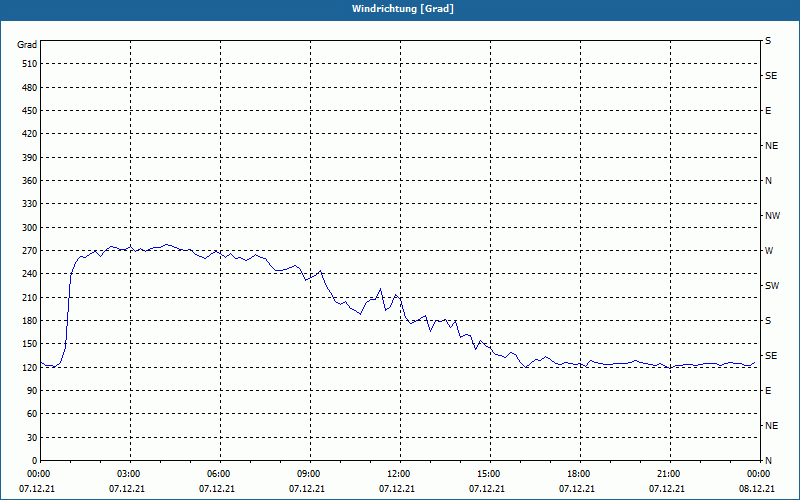This screenshot has width=800, height=500.
Task: Click the 00:00 label at the chart start
Action: coord(39,474)
